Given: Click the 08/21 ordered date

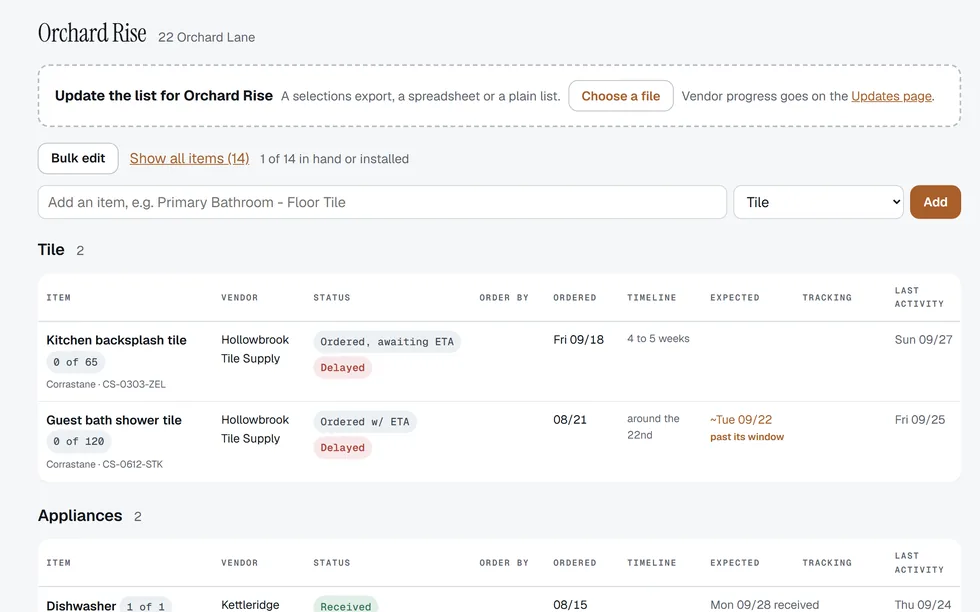Looking at the screenshot, I should coord(570,419).
